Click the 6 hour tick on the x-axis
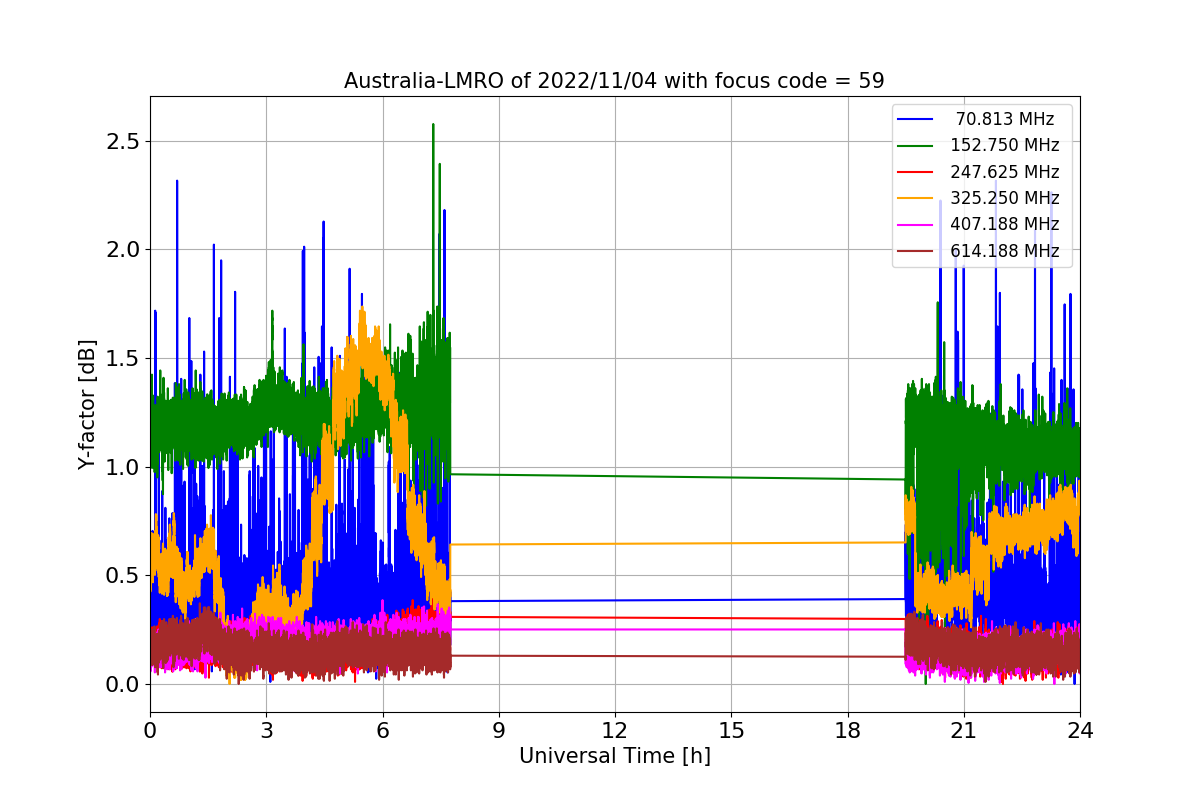This screenshot has width=1200, height=800. coord(382,731)
